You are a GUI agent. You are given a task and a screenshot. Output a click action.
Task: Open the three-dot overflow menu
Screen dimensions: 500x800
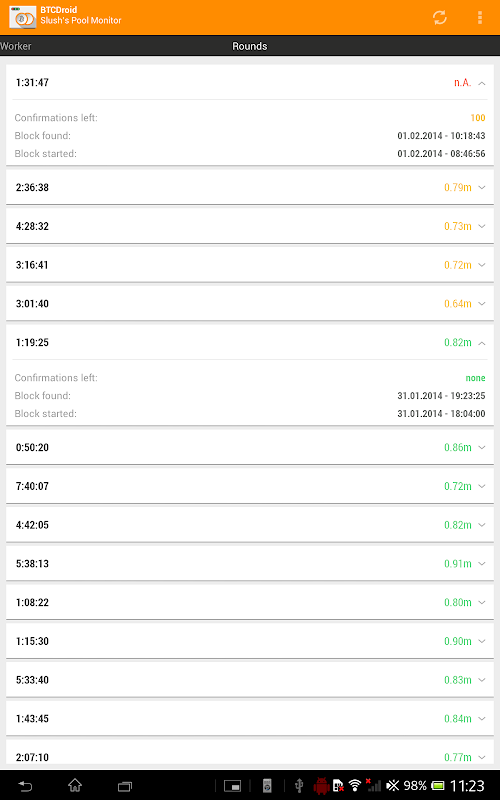(480, 18)
